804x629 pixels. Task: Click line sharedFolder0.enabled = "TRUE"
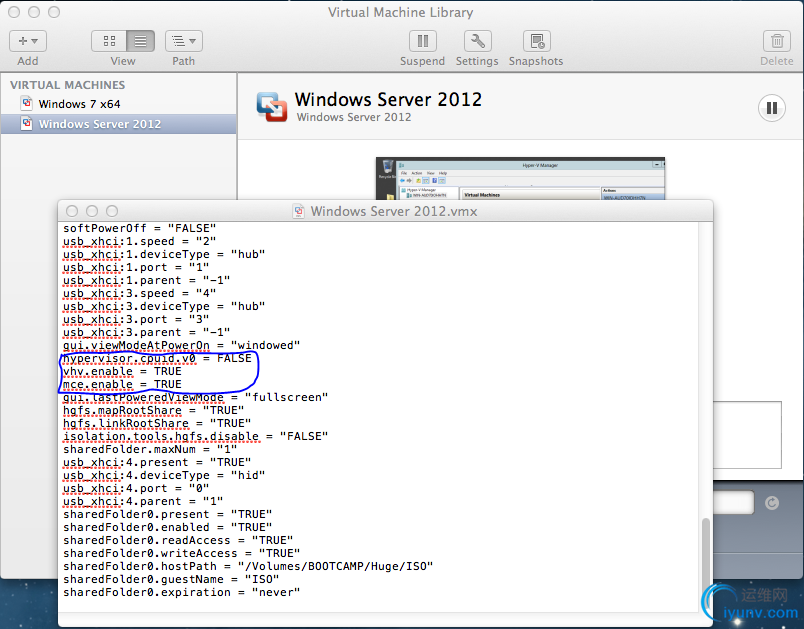pos(167,527)
